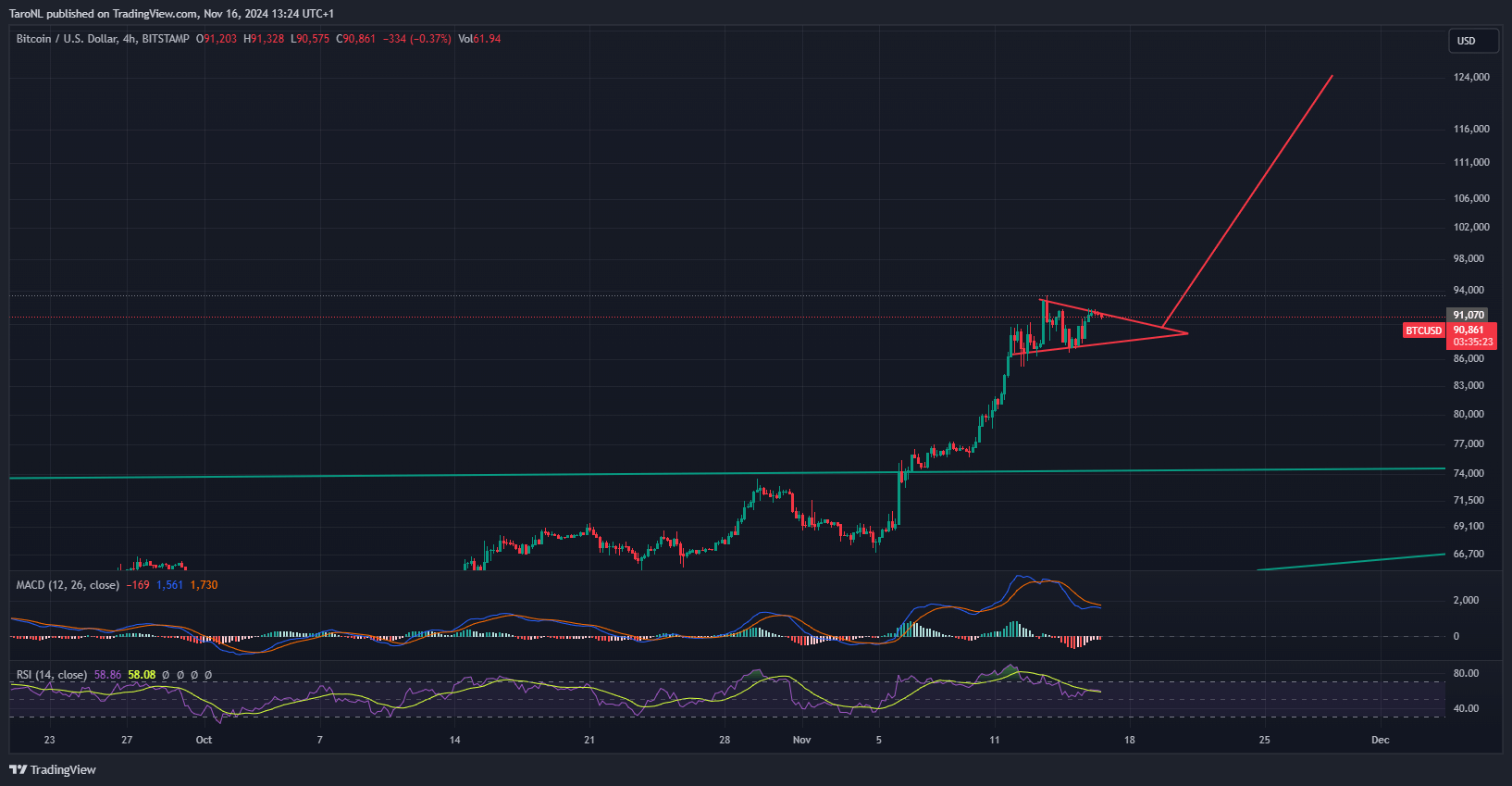1512x786 pixels.
Task: Click the MACD histogram value −169
Action: (x=138, y=585)
